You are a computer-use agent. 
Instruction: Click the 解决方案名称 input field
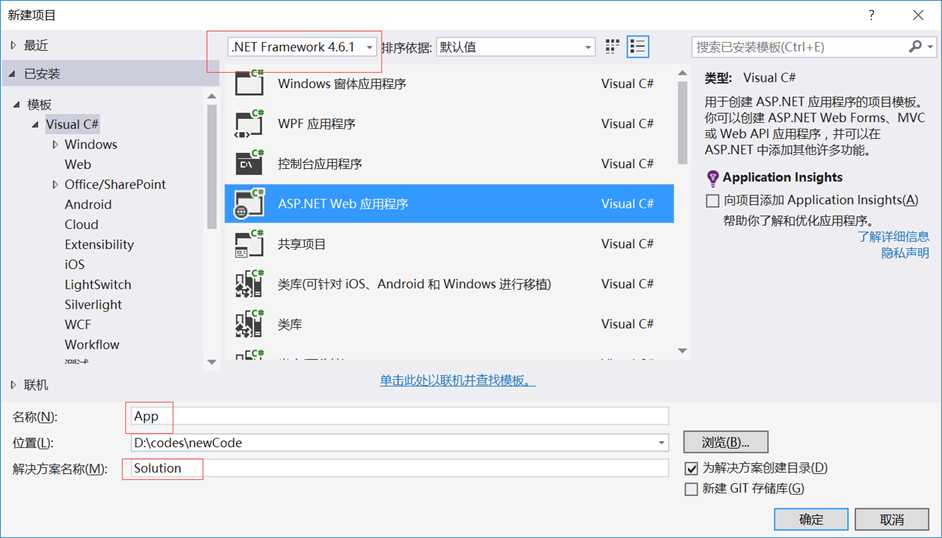[x=400, y=468]
